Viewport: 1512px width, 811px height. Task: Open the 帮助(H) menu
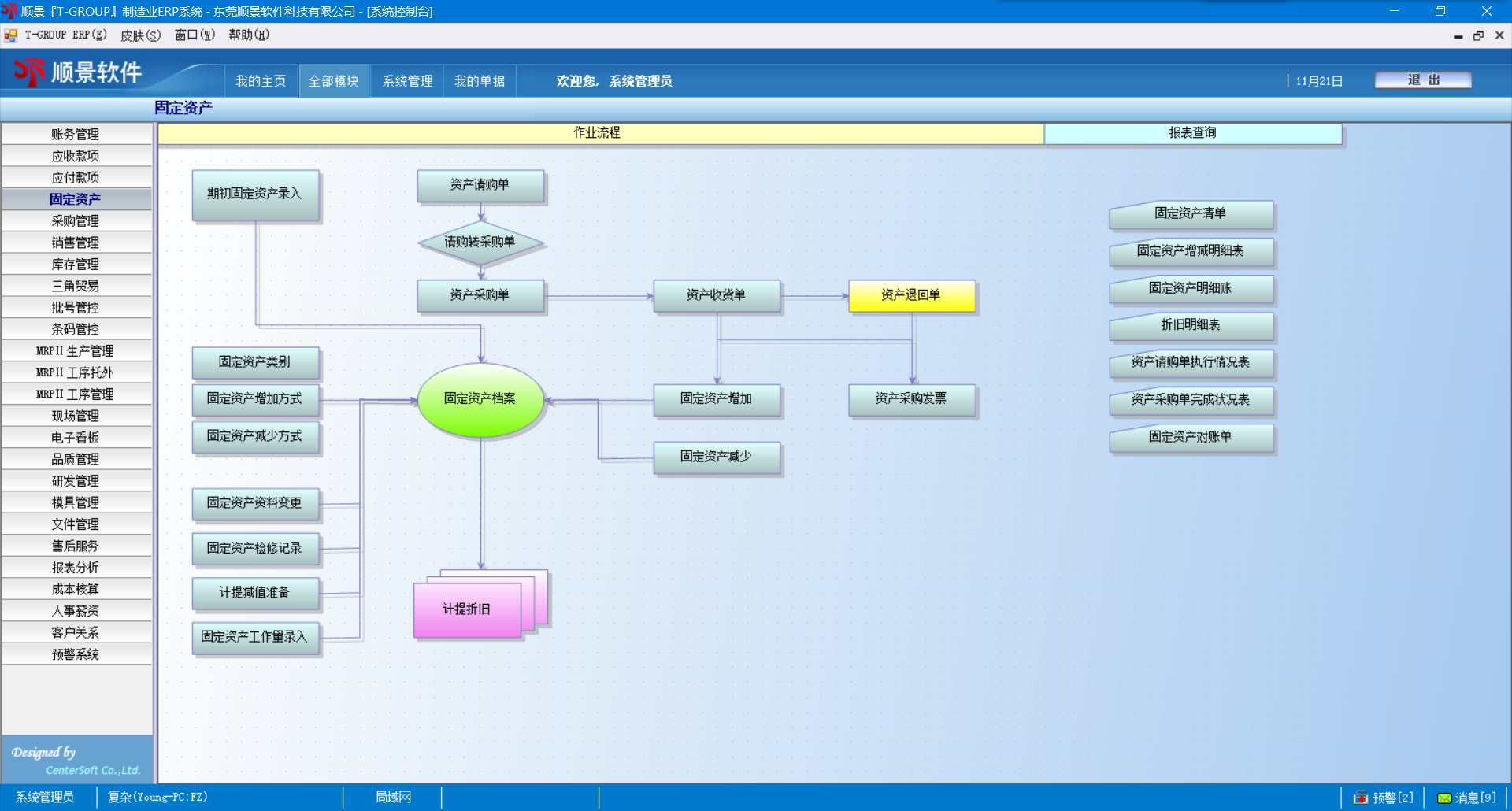[249, 35]
